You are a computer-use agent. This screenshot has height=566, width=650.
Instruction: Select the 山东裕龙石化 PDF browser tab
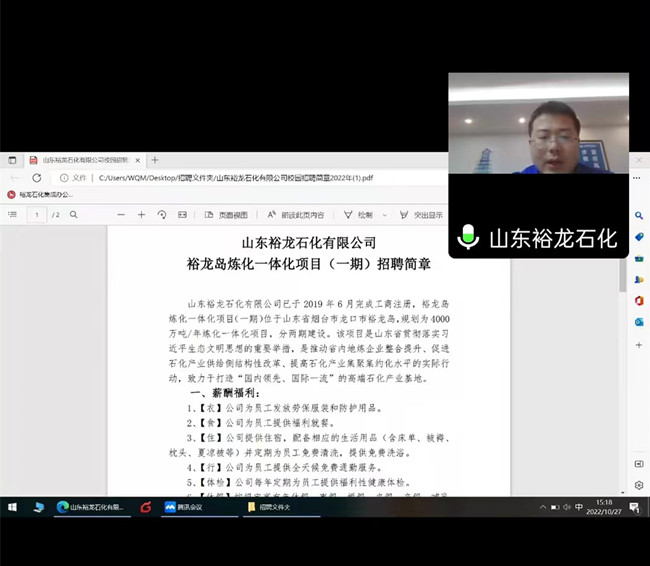pyautogui.click(x=87, y=160)
